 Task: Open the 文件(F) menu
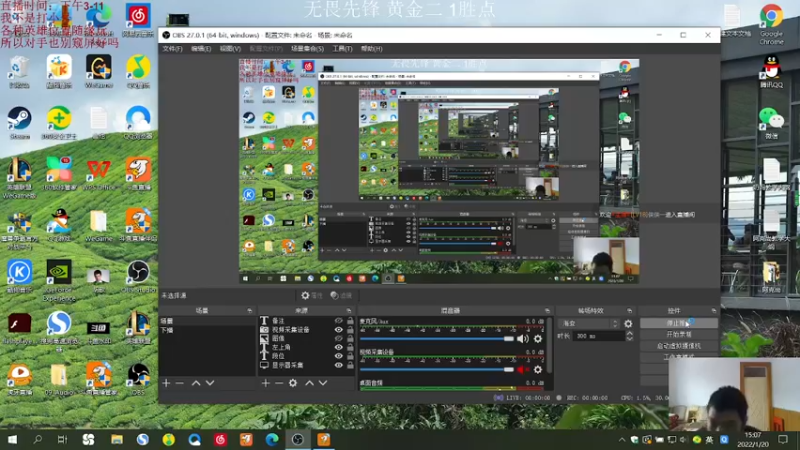coord(172,48)
